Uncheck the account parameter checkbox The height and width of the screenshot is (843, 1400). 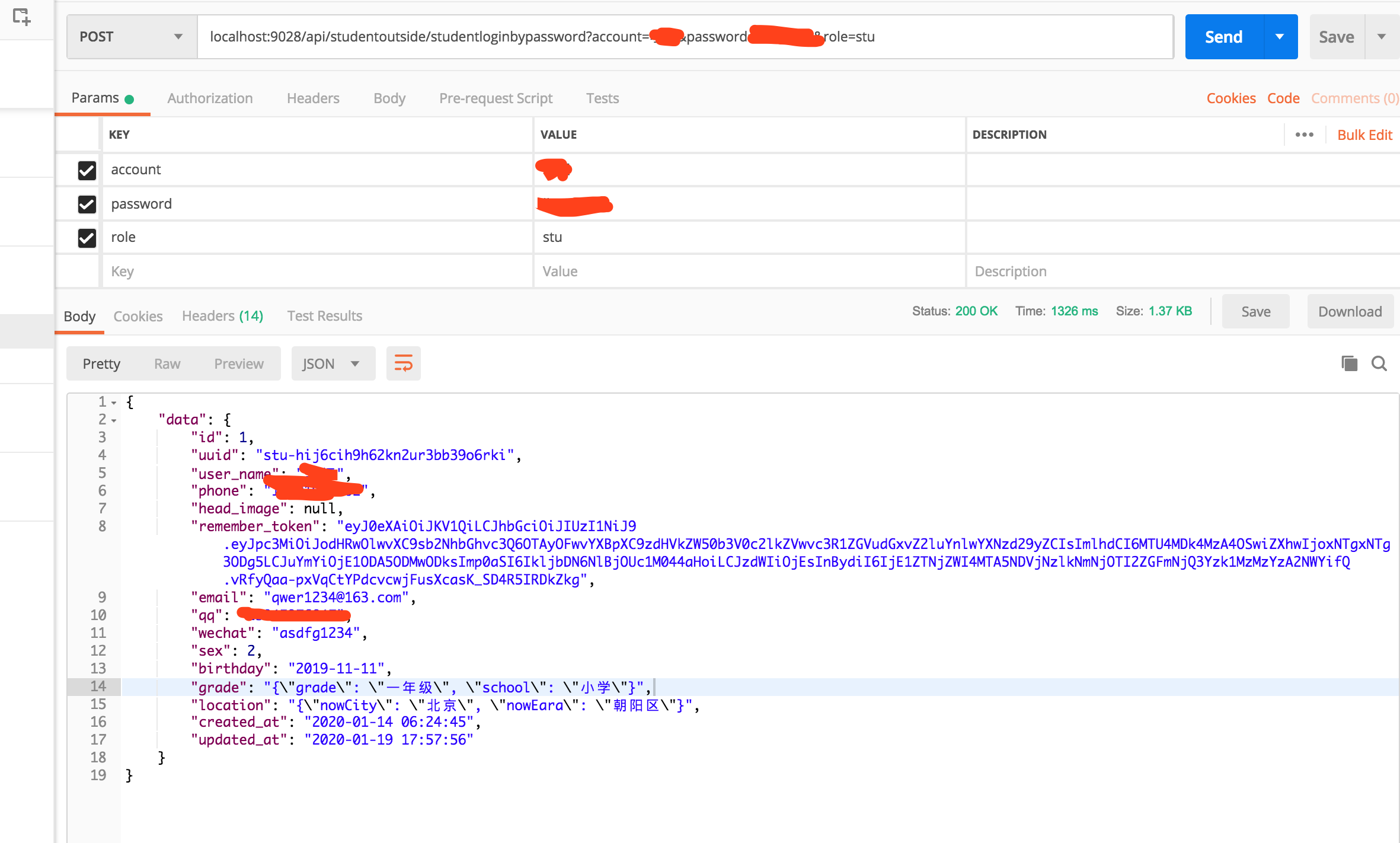(x=87, y=170)
